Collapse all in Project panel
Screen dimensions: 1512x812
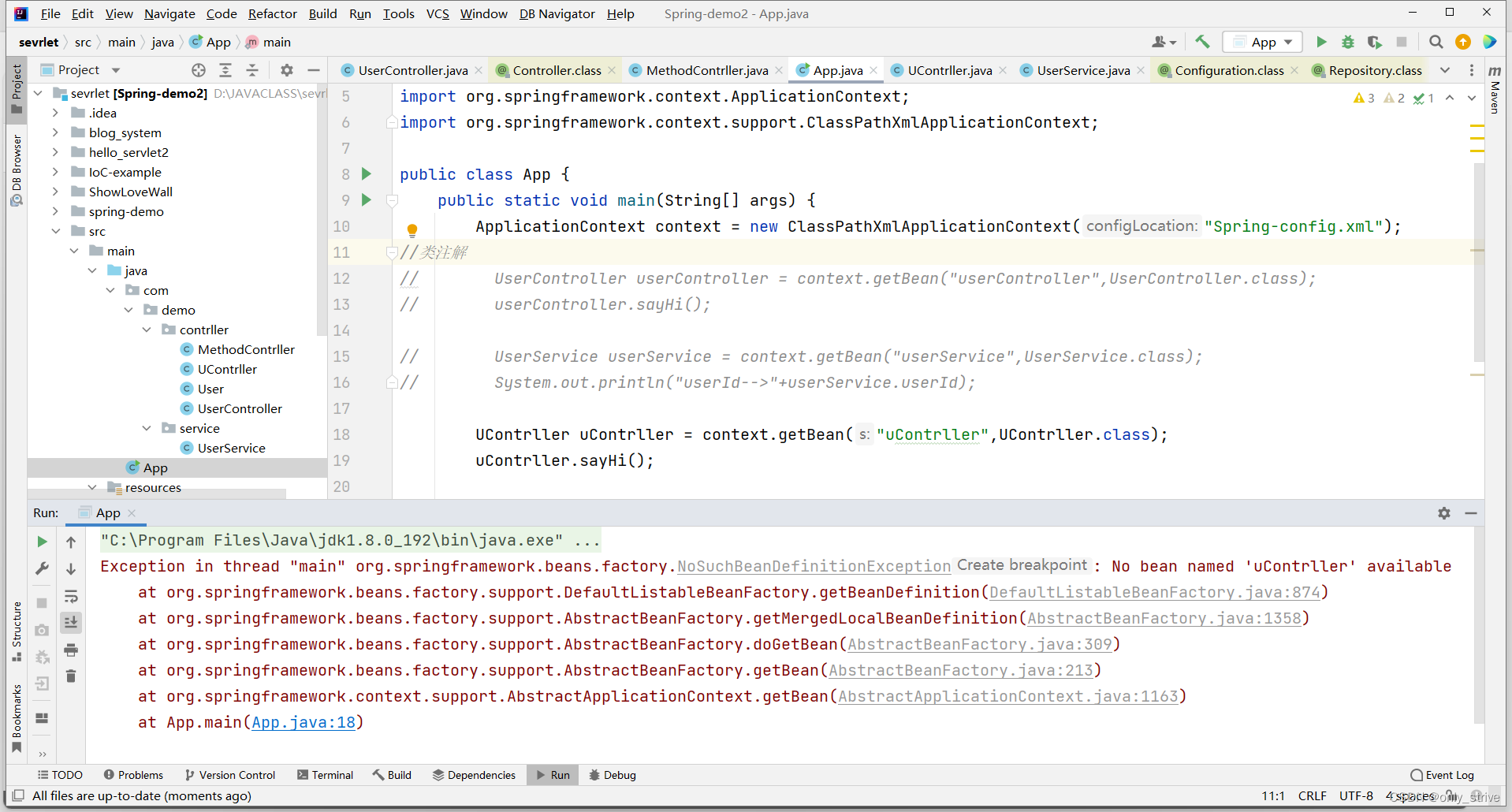point(252,70)
